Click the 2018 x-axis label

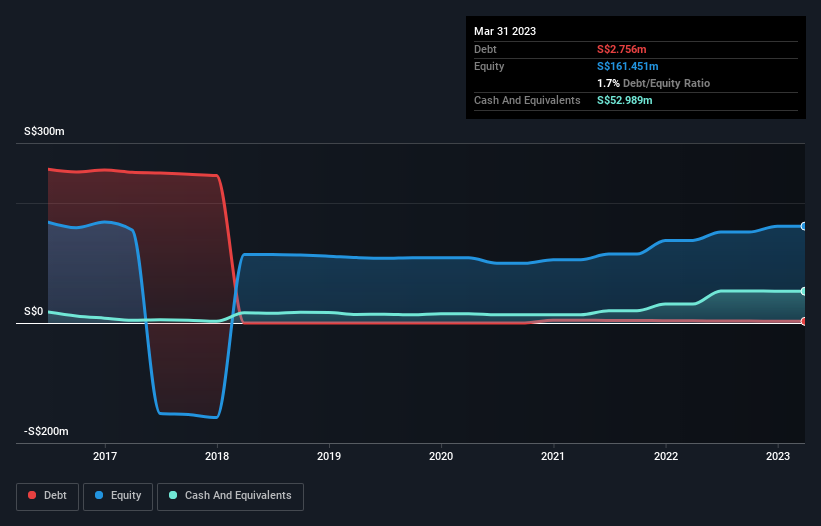(x=217, y=456)
